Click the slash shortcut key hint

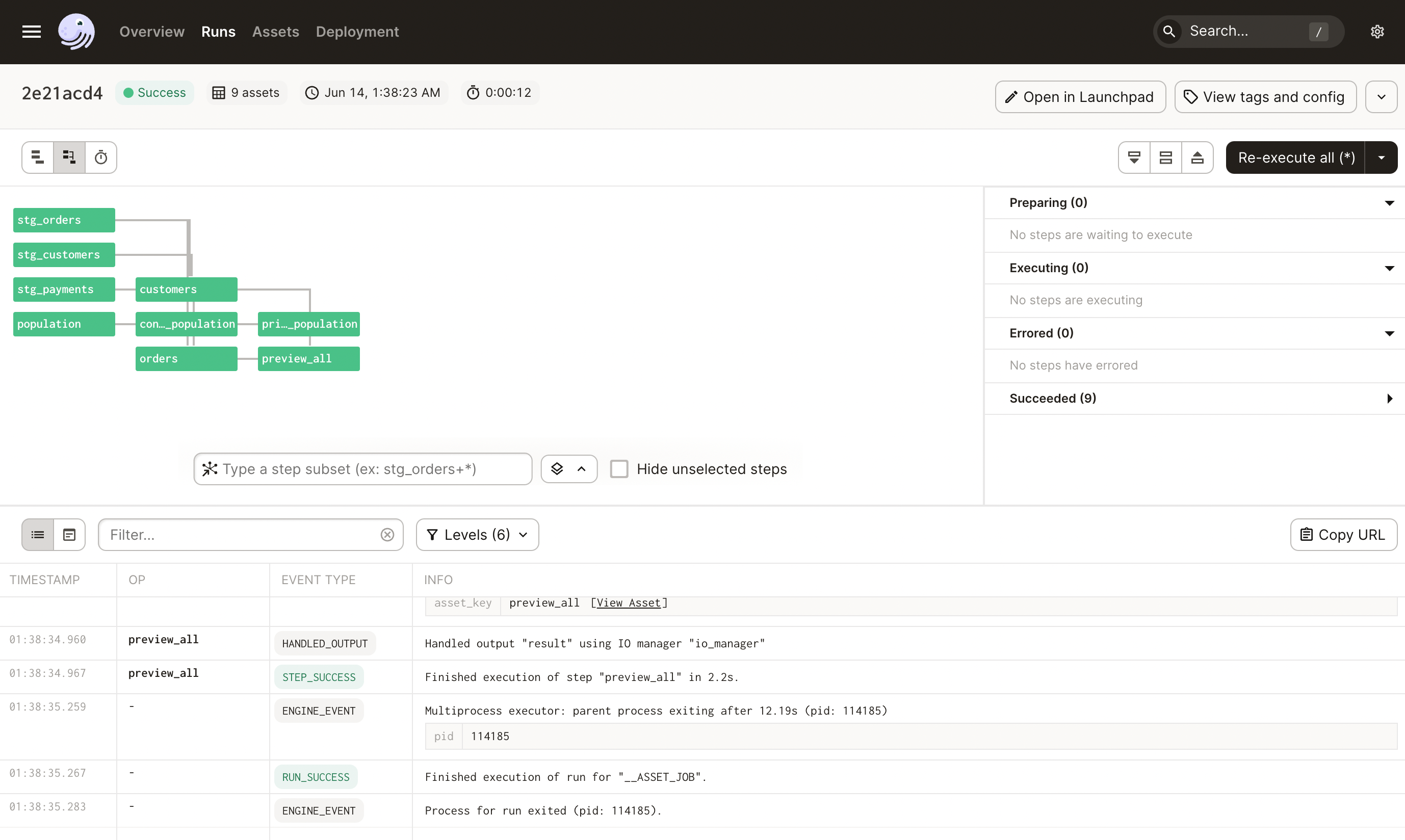pos(1318,32)
